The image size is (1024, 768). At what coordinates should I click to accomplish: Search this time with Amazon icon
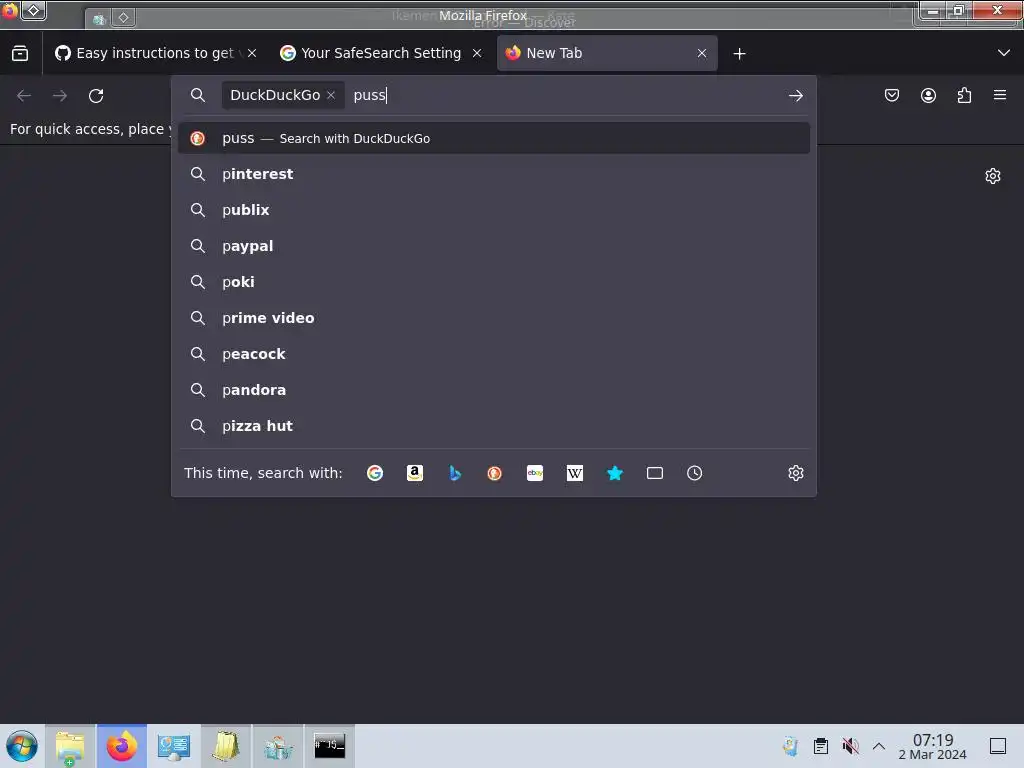[415, 473]
